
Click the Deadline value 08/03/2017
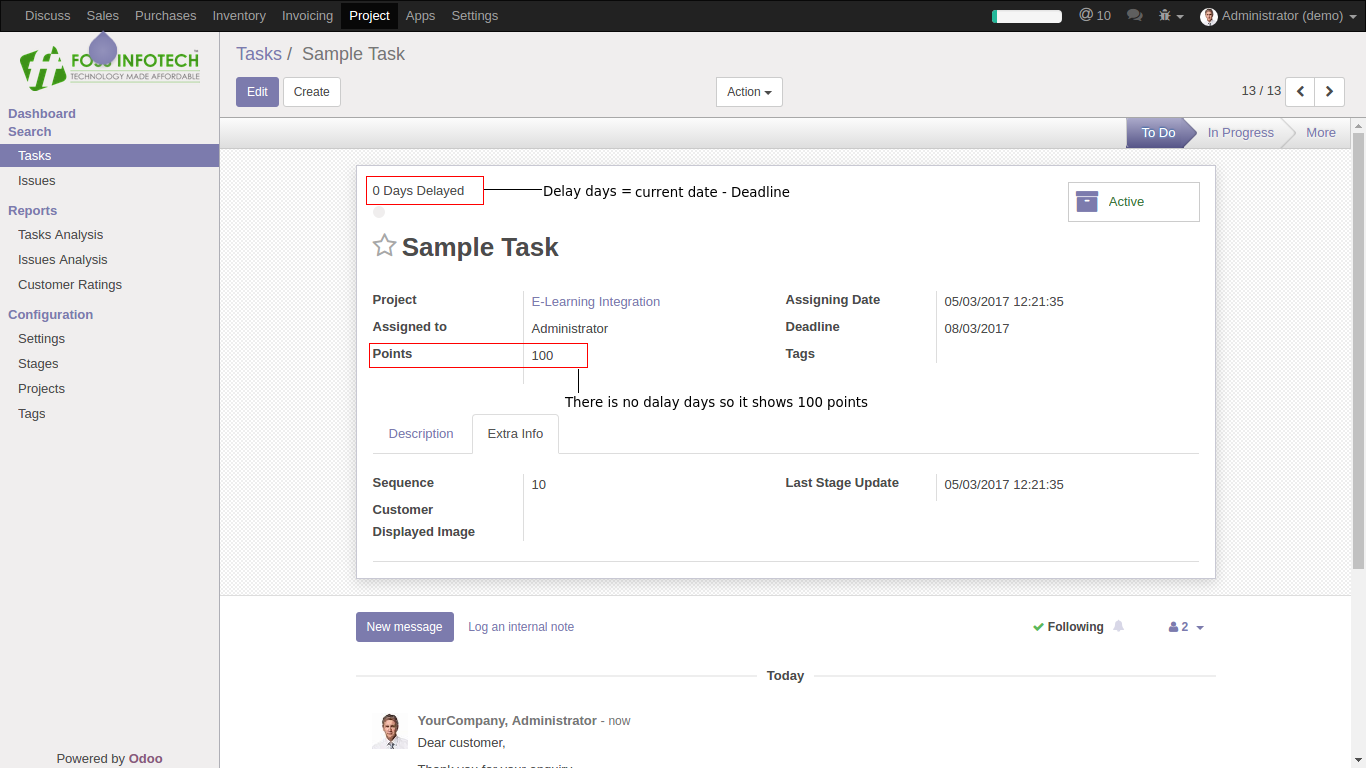(x=977, y=329)
